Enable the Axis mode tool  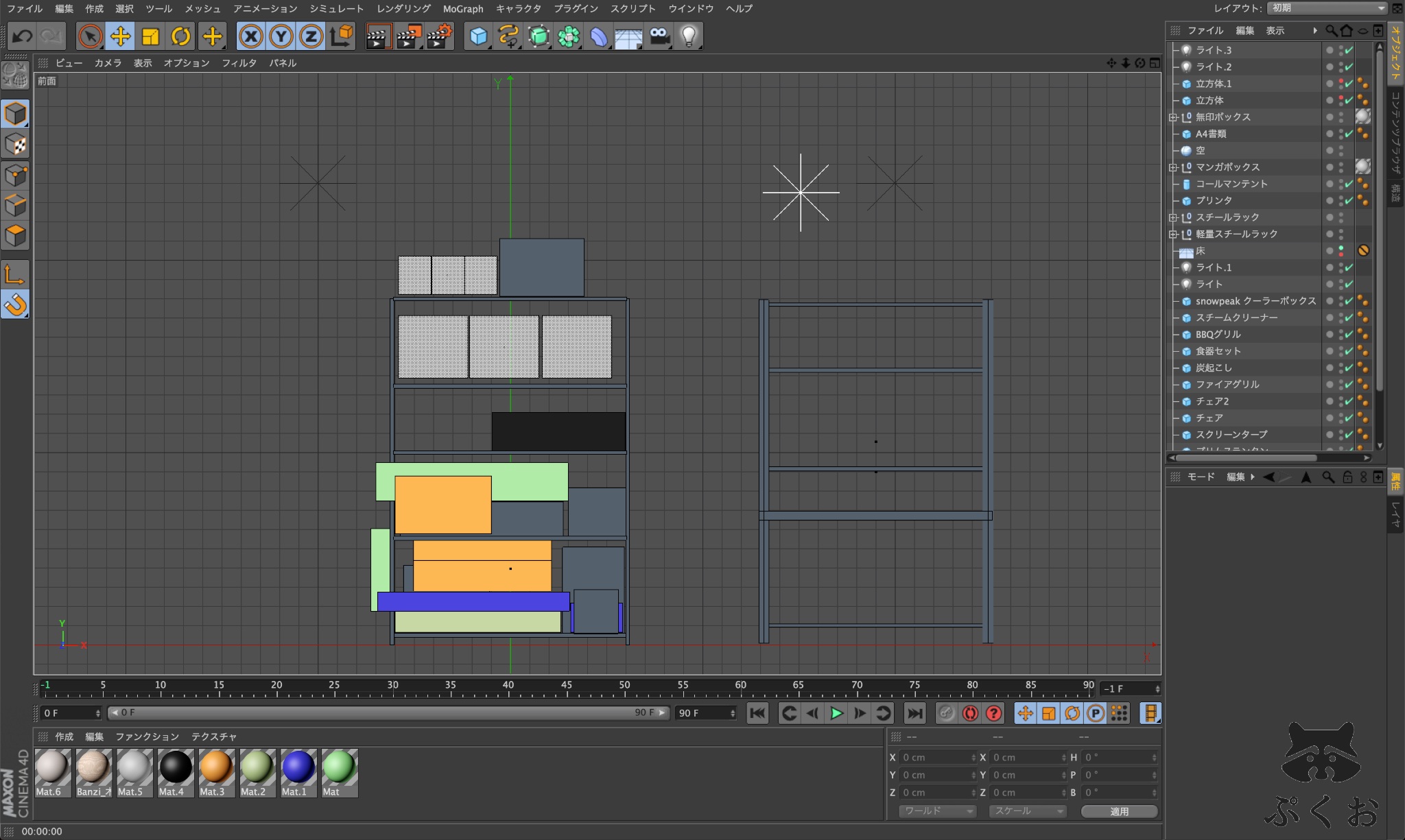click(x=15, y=274)
